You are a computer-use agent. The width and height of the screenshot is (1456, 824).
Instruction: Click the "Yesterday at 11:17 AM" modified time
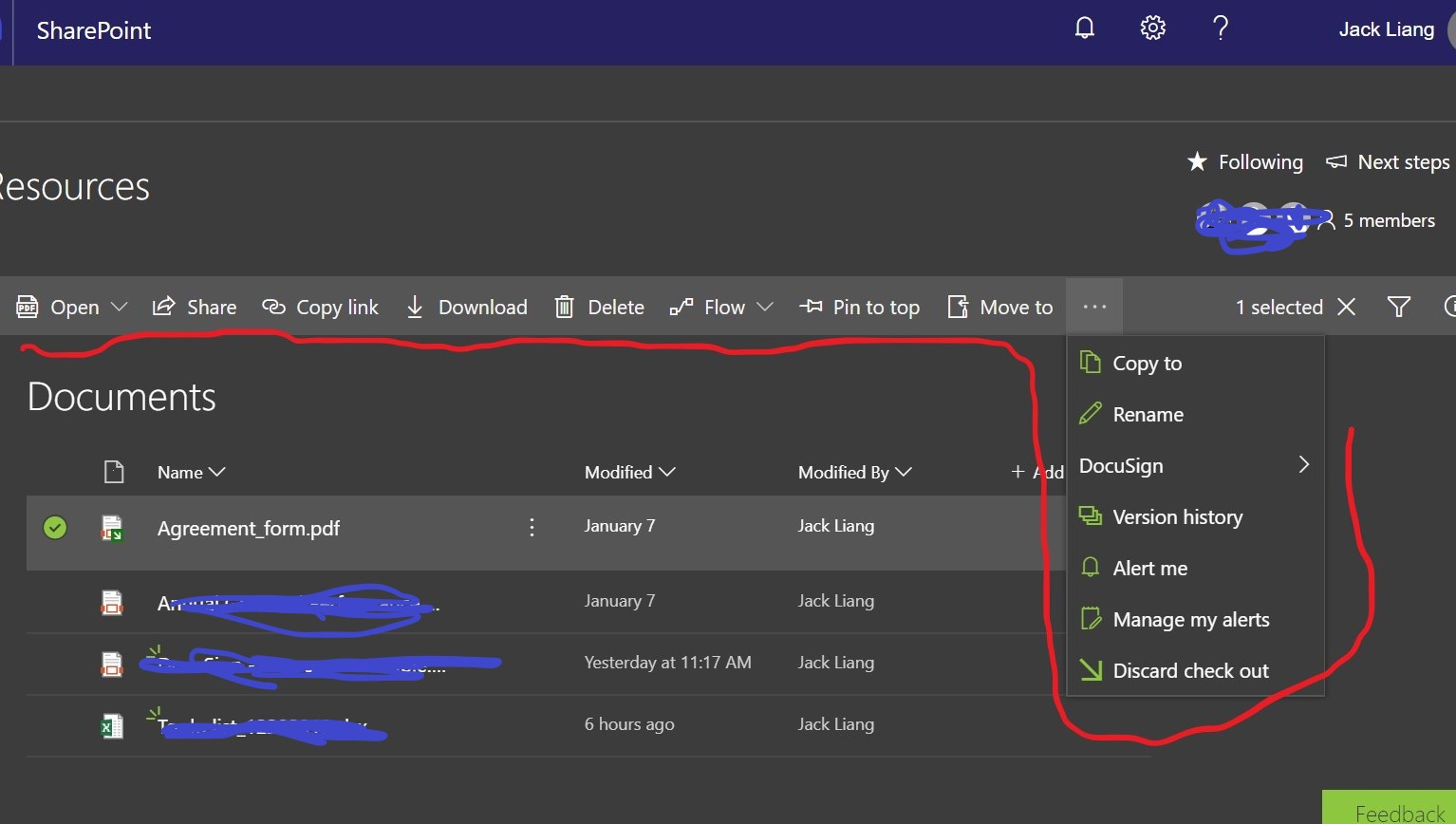tap(667, 663)
